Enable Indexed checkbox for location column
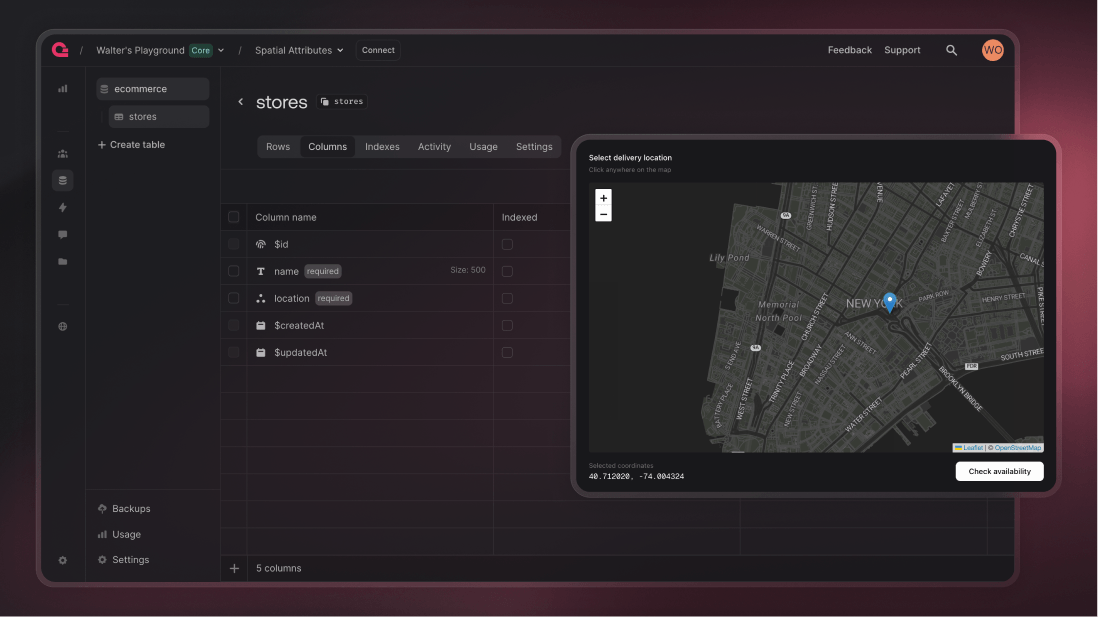 507,298
